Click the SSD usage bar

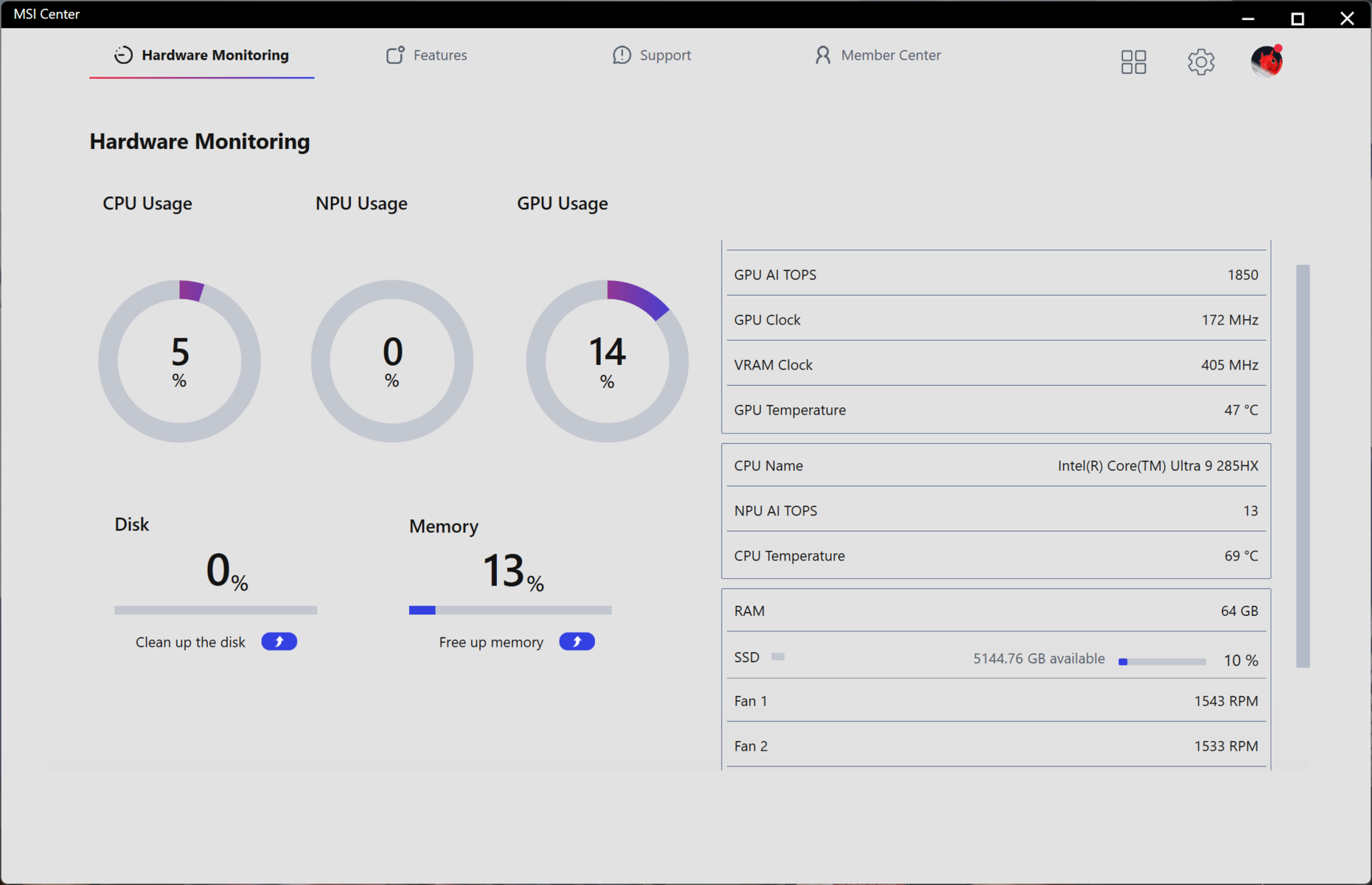click(x=1162, y=662)
